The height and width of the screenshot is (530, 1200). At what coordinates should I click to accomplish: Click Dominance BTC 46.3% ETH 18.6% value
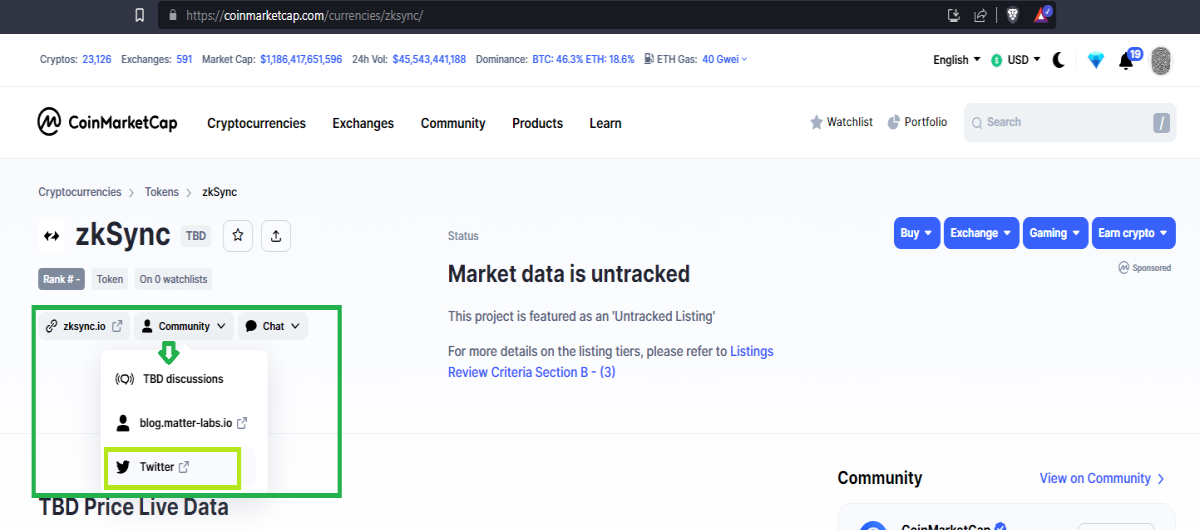click(583, 60)
